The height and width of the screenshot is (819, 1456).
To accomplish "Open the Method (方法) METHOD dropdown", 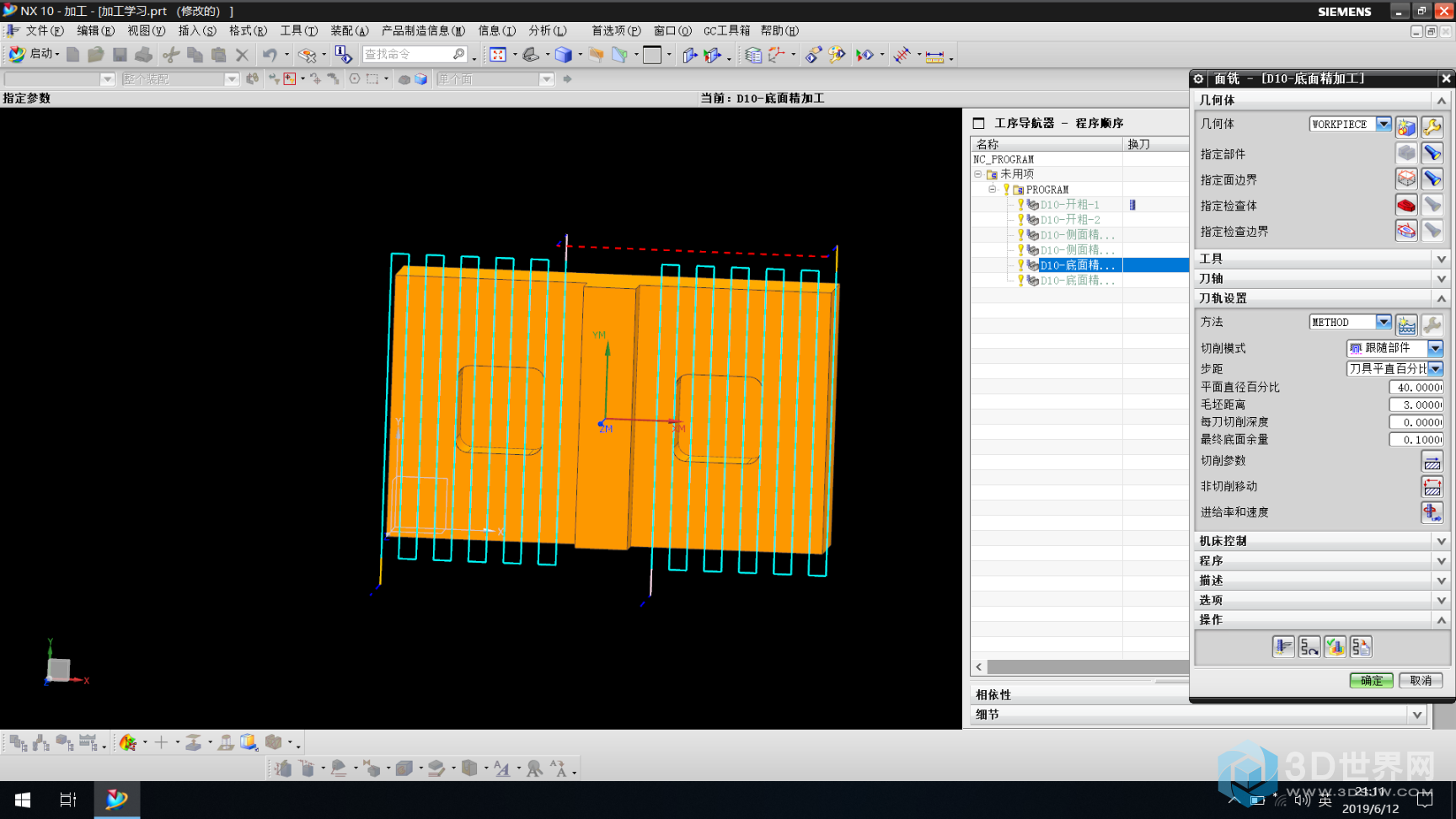I will 1384,322.
